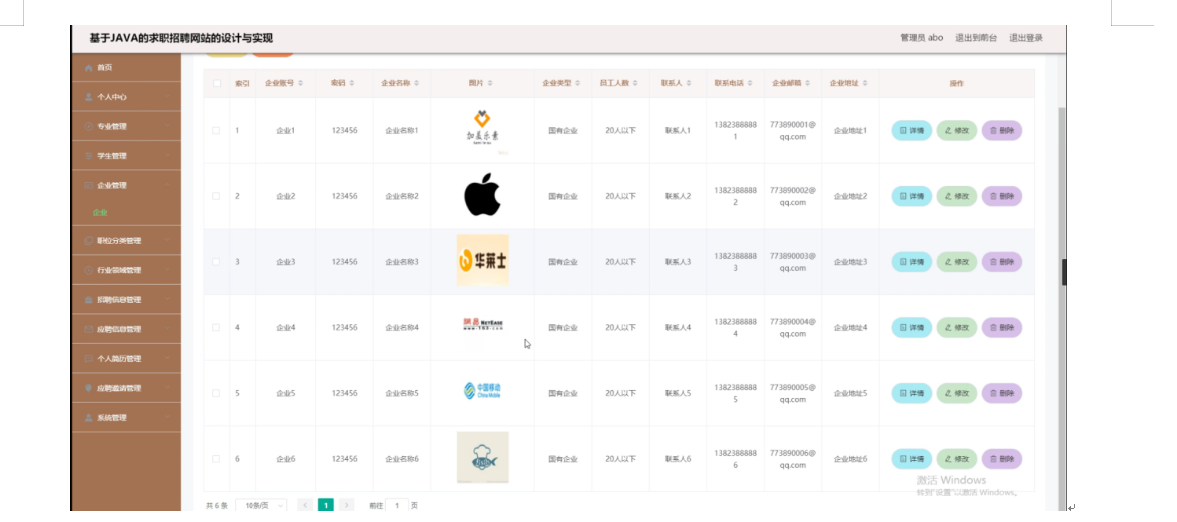Click the clock icon beside 行业领域管理
The width and height of the screenshot is (1177, 522).
[x=89, y=270]
